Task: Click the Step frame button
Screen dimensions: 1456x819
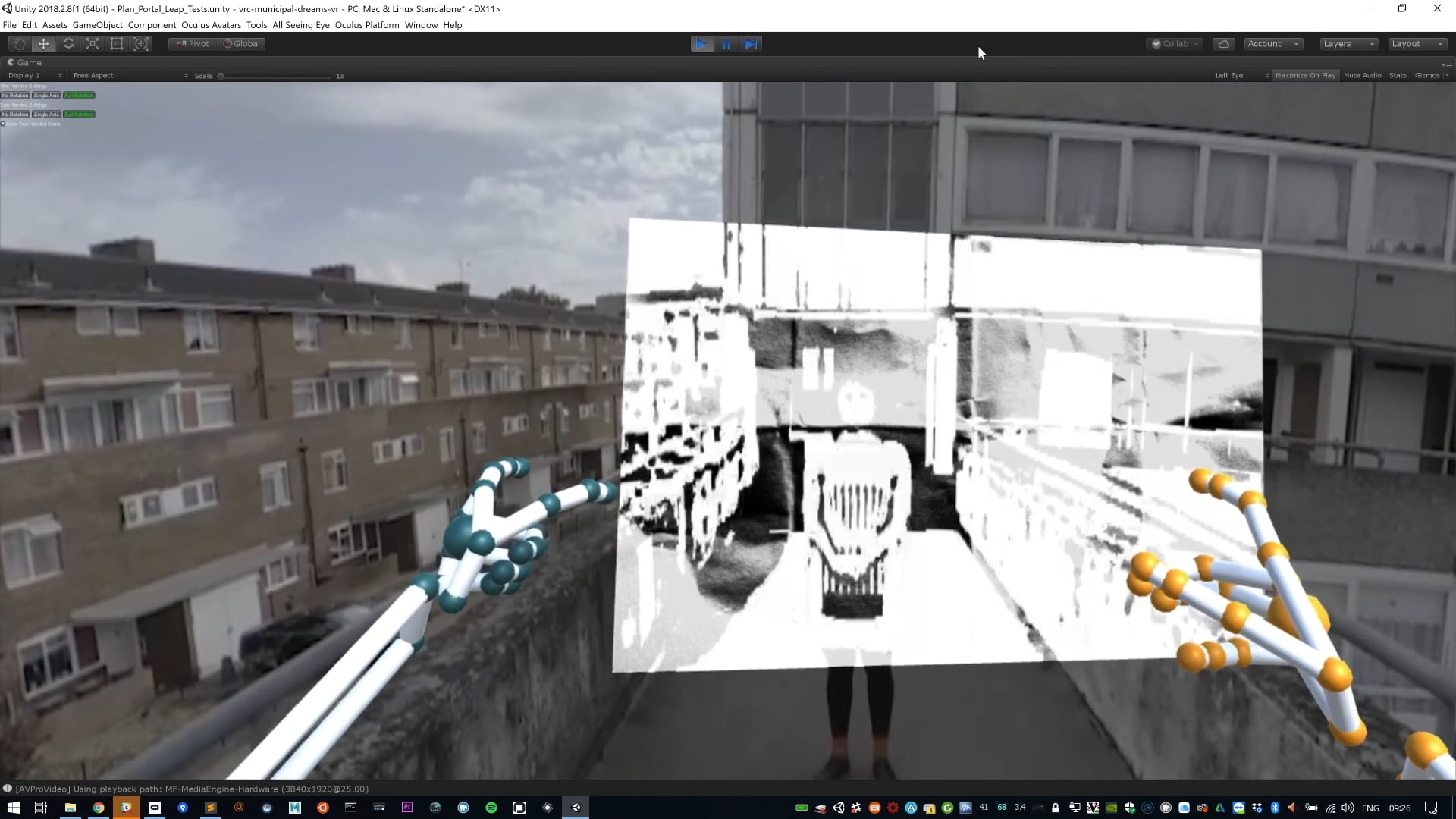Action: coord(751,44)
